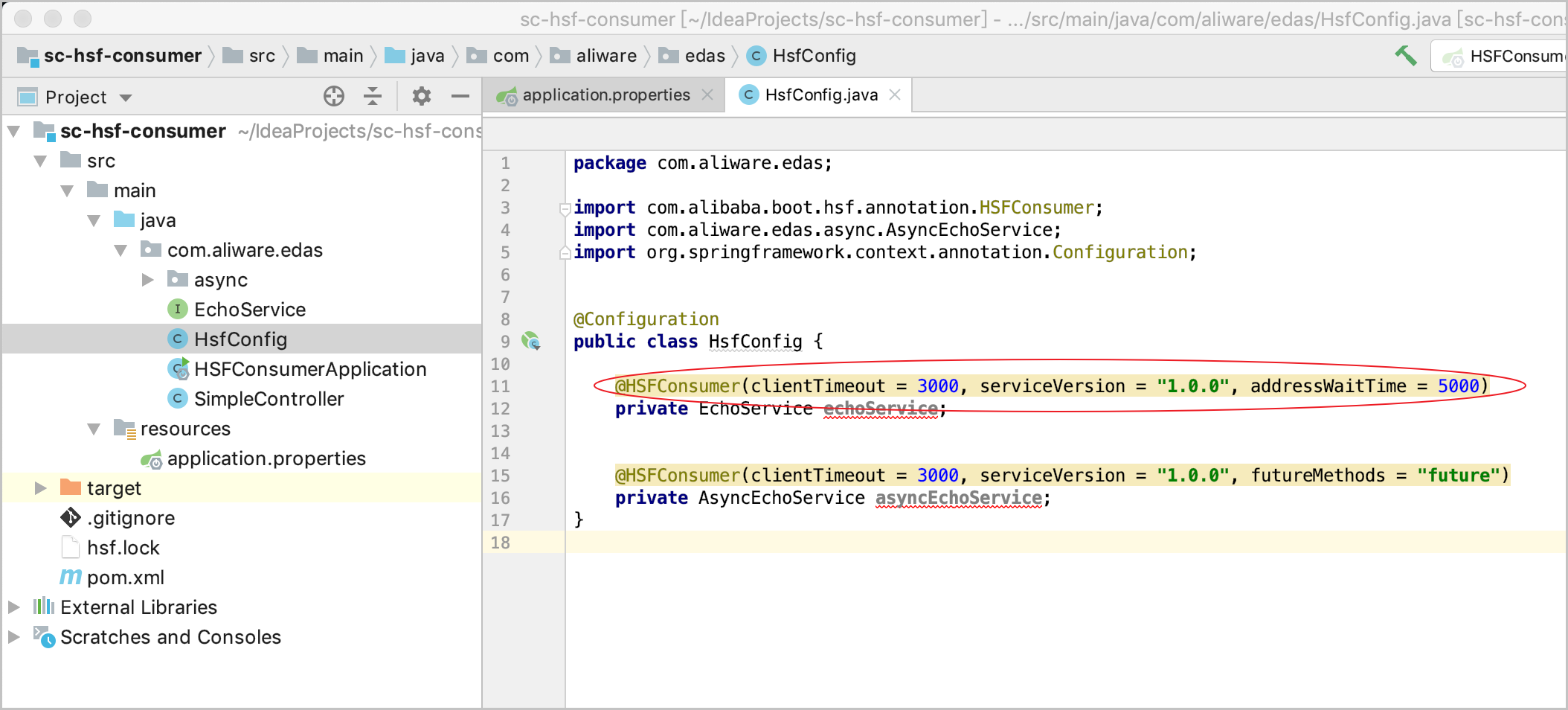Click the Build Project hammer icon
Viewport: 1568px width, 710px height.
[1405, 56]
